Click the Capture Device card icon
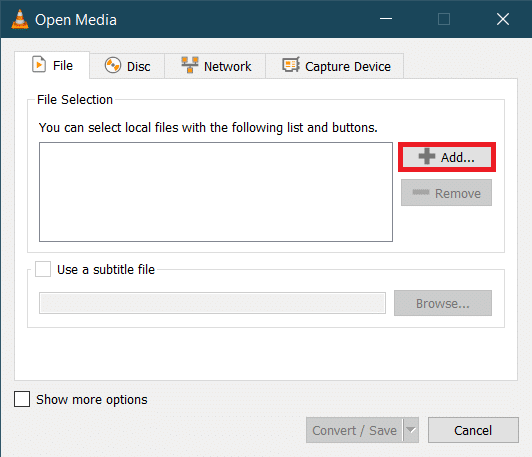This screenshot has height=457, width=532. (291, 65)
